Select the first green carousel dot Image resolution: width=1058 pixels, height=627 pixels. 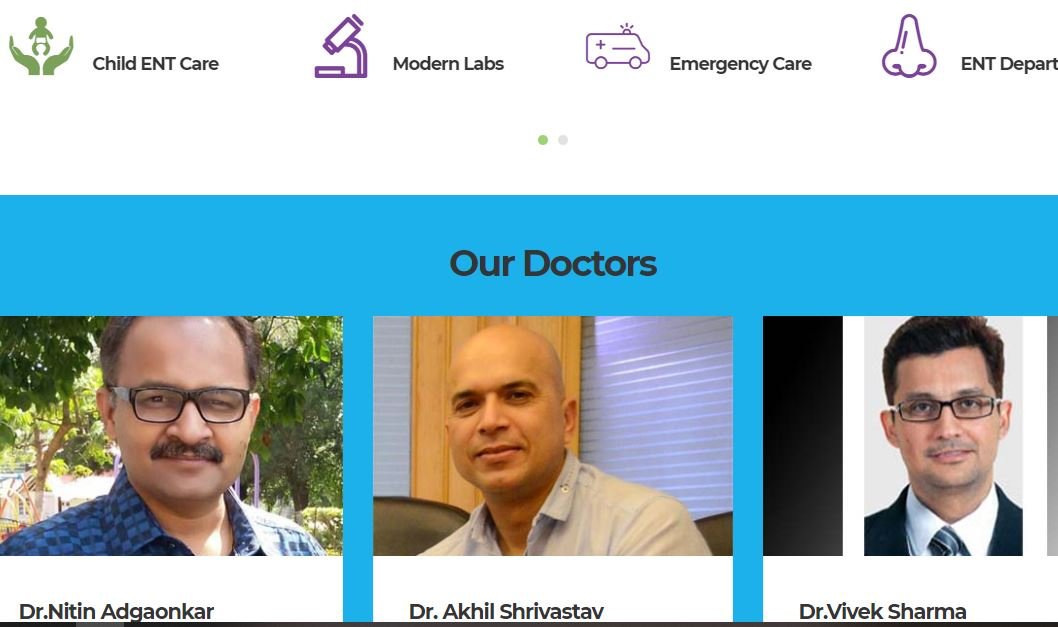pos(542,140)
